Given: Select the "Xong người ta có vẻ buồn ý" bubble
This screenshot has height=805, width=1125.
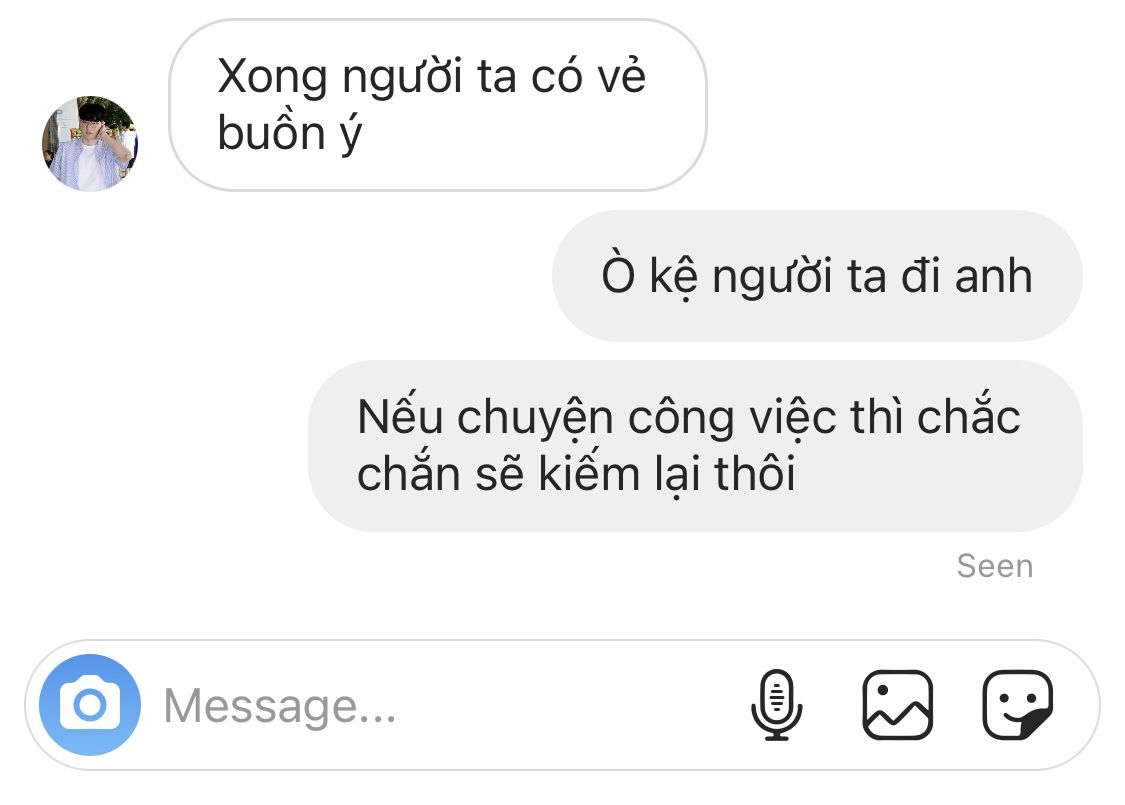Looking at the screenshot, I should [438, 105].
